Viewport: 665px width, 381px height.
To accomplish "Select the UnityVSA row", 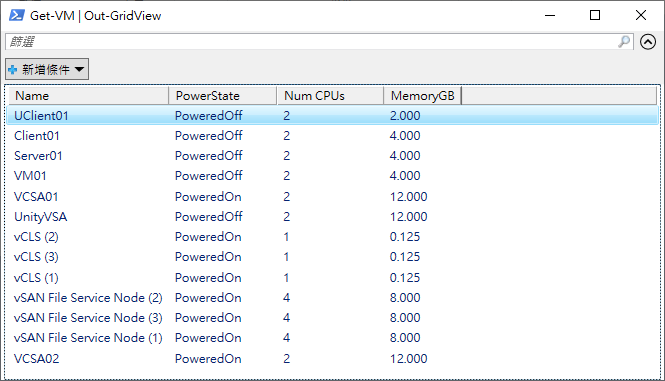I will tap(333, 217).
